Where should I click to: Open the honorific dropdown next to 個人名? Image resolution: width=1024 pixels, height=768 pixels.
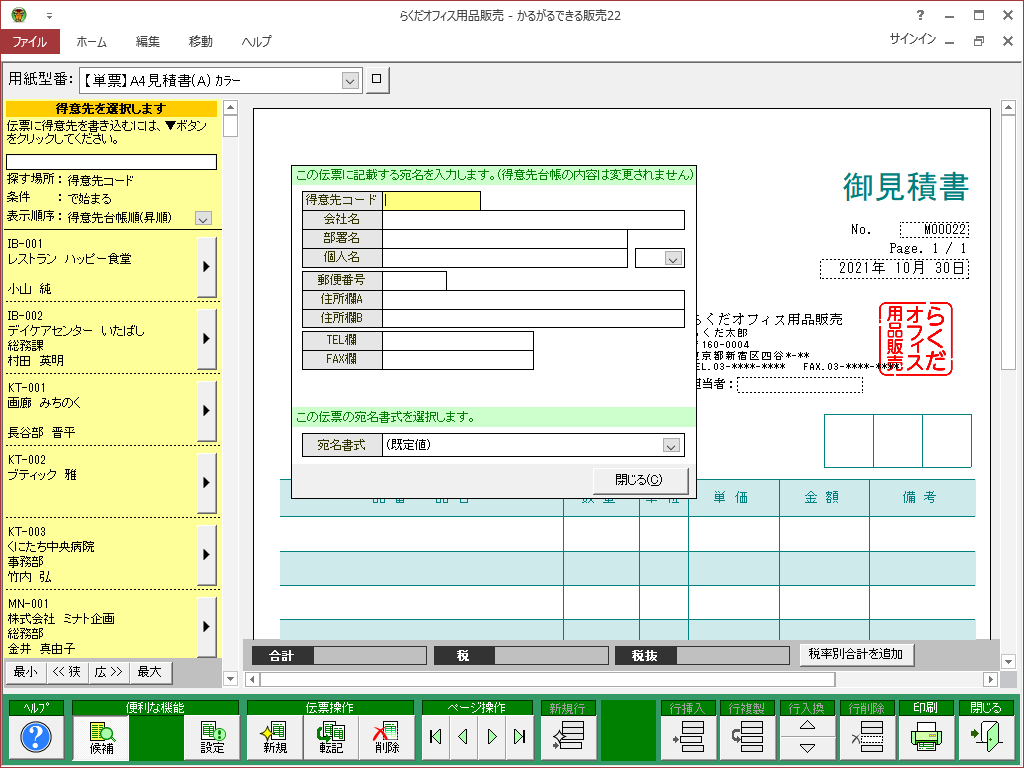[x=673, y=259]
